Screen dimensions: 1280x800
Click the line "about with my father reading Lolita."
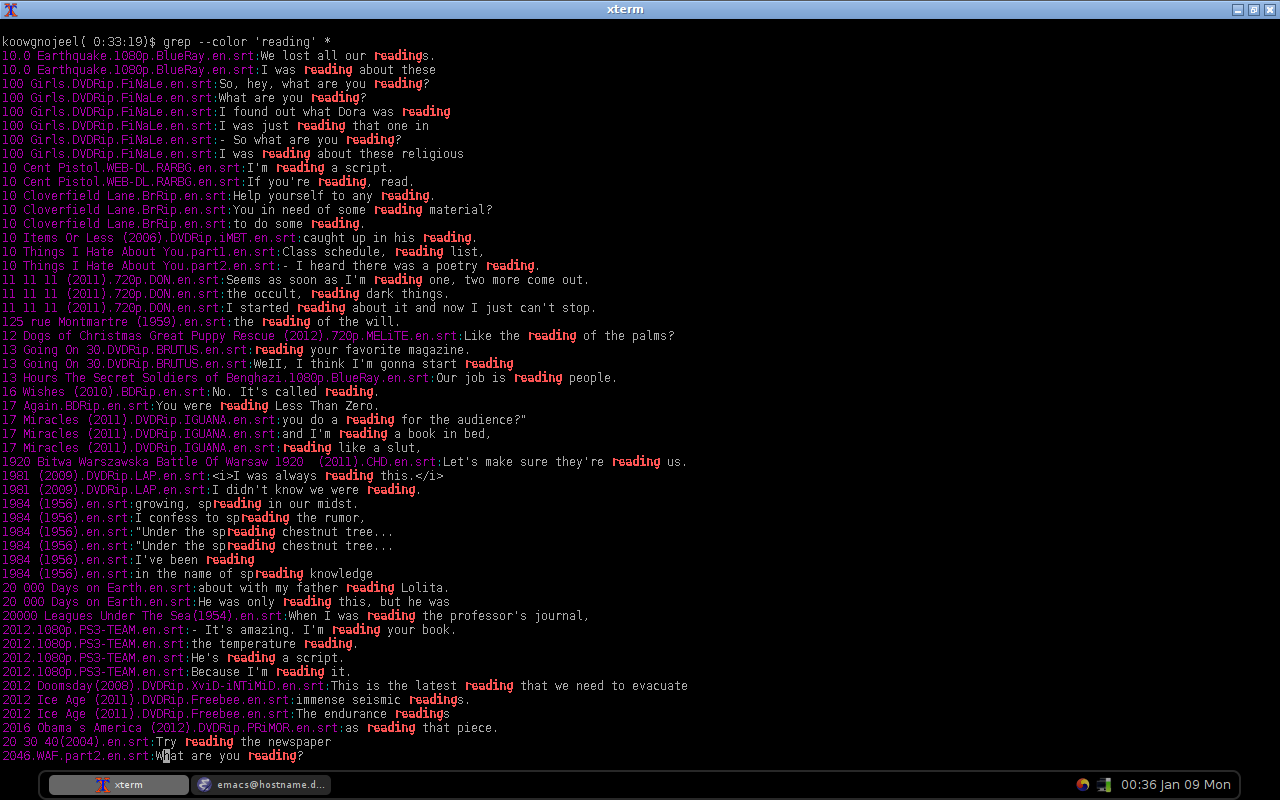tap(323, 588)
